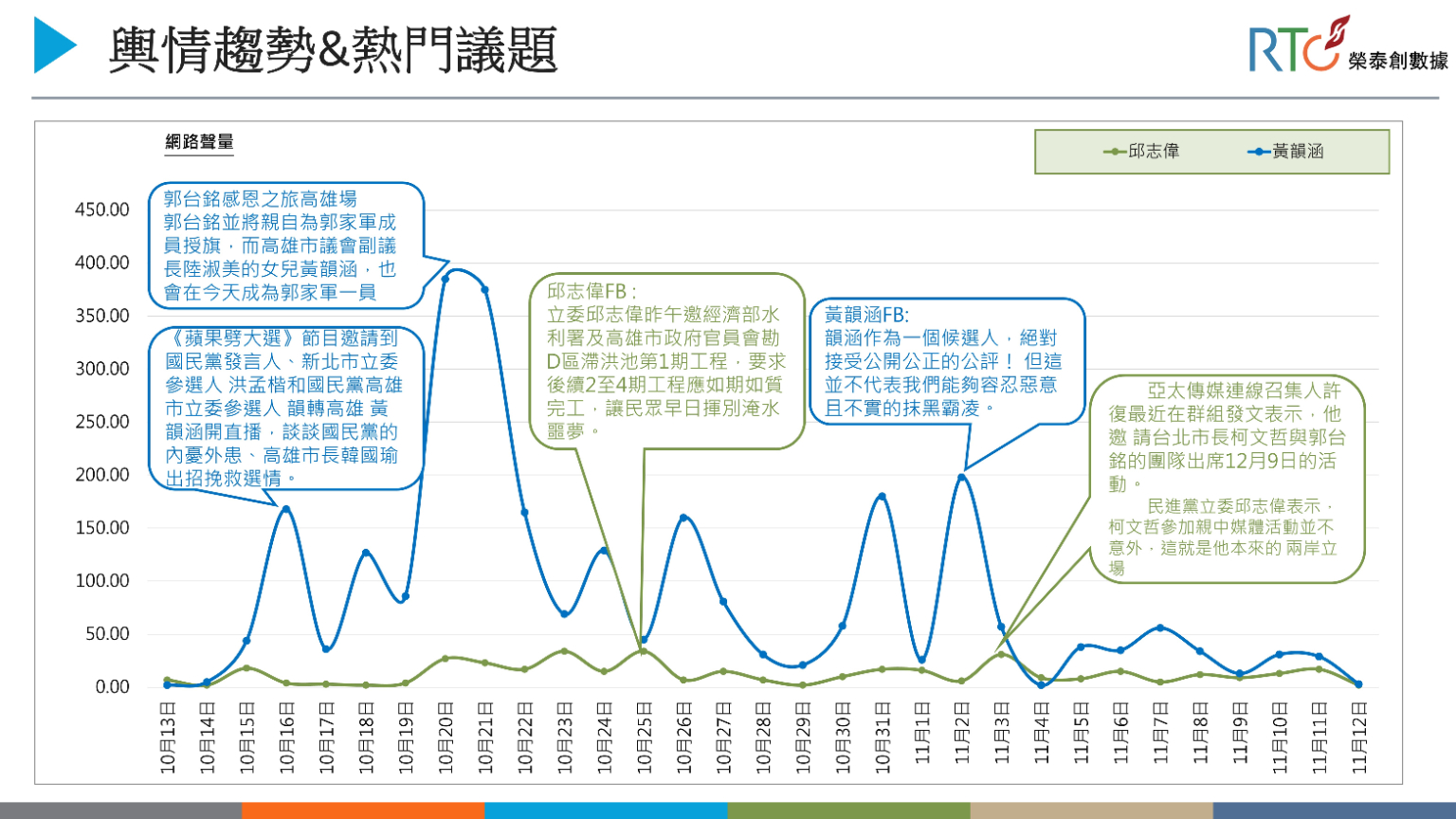Click the orange segment in the bottom color bar
This screenshot has width=1456, height=819.
pyautogui.click(x=363, y=811)
